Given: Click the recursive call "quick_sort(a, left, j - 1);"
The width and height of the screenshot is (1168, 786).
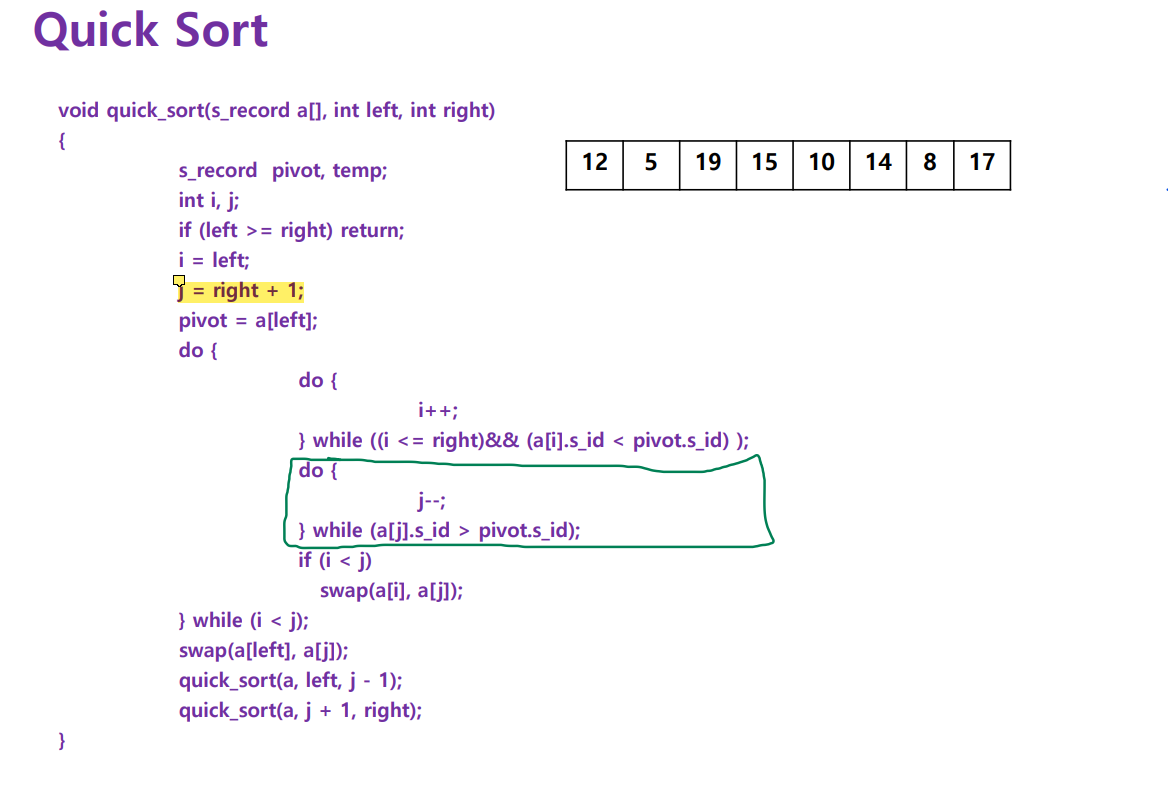Looking at the screenshot, I should pyautogui.click(x=291, y=680).
